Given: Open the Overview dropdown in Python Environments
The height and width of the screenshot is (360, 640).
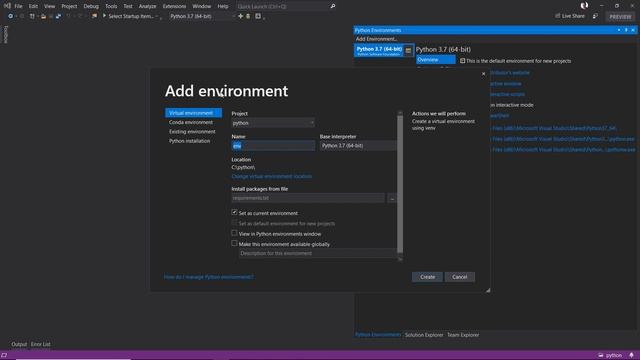Looking at the screenshot, I should [436, 60].
